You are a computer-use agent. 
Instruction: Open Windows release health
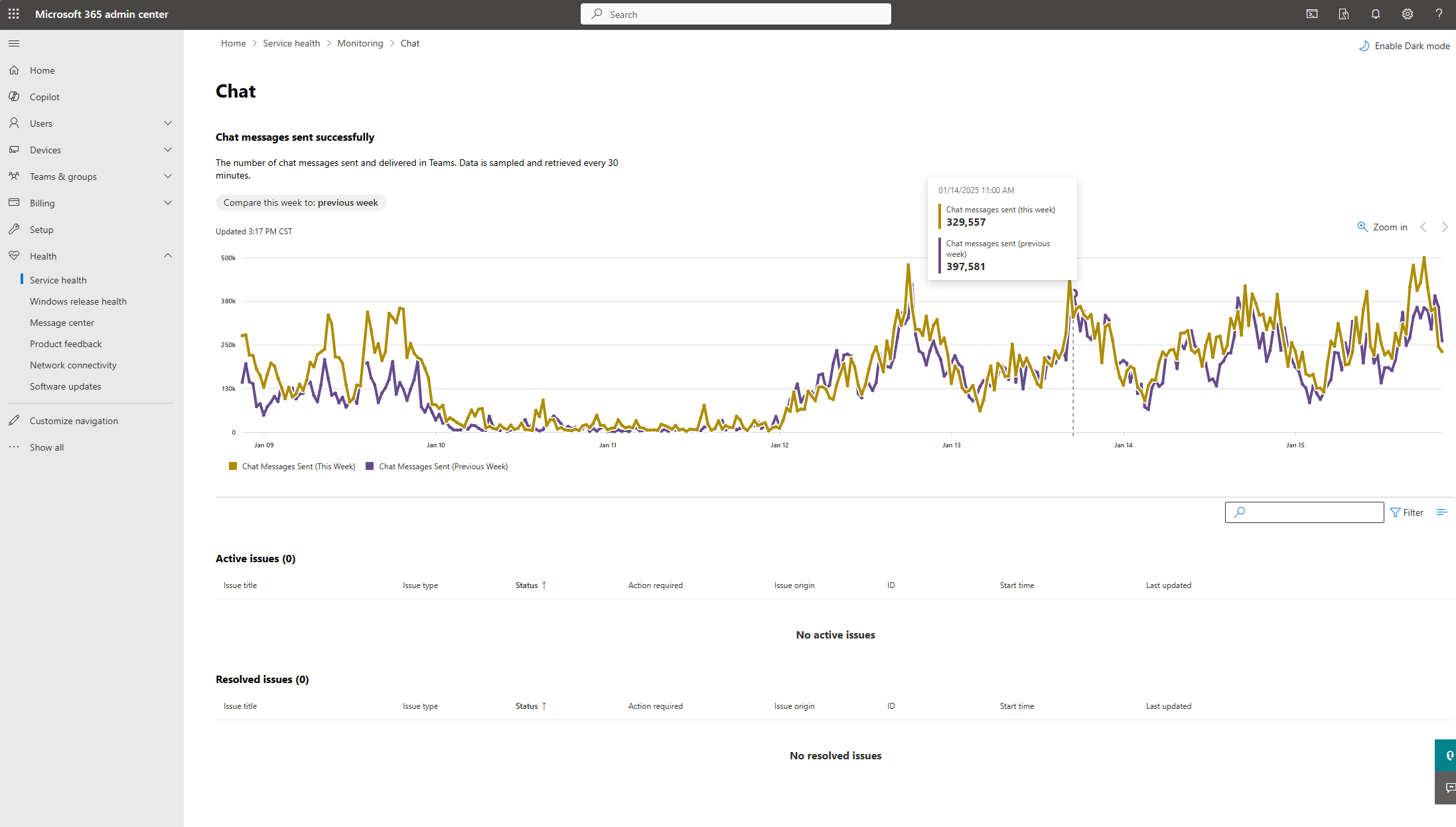78,301
